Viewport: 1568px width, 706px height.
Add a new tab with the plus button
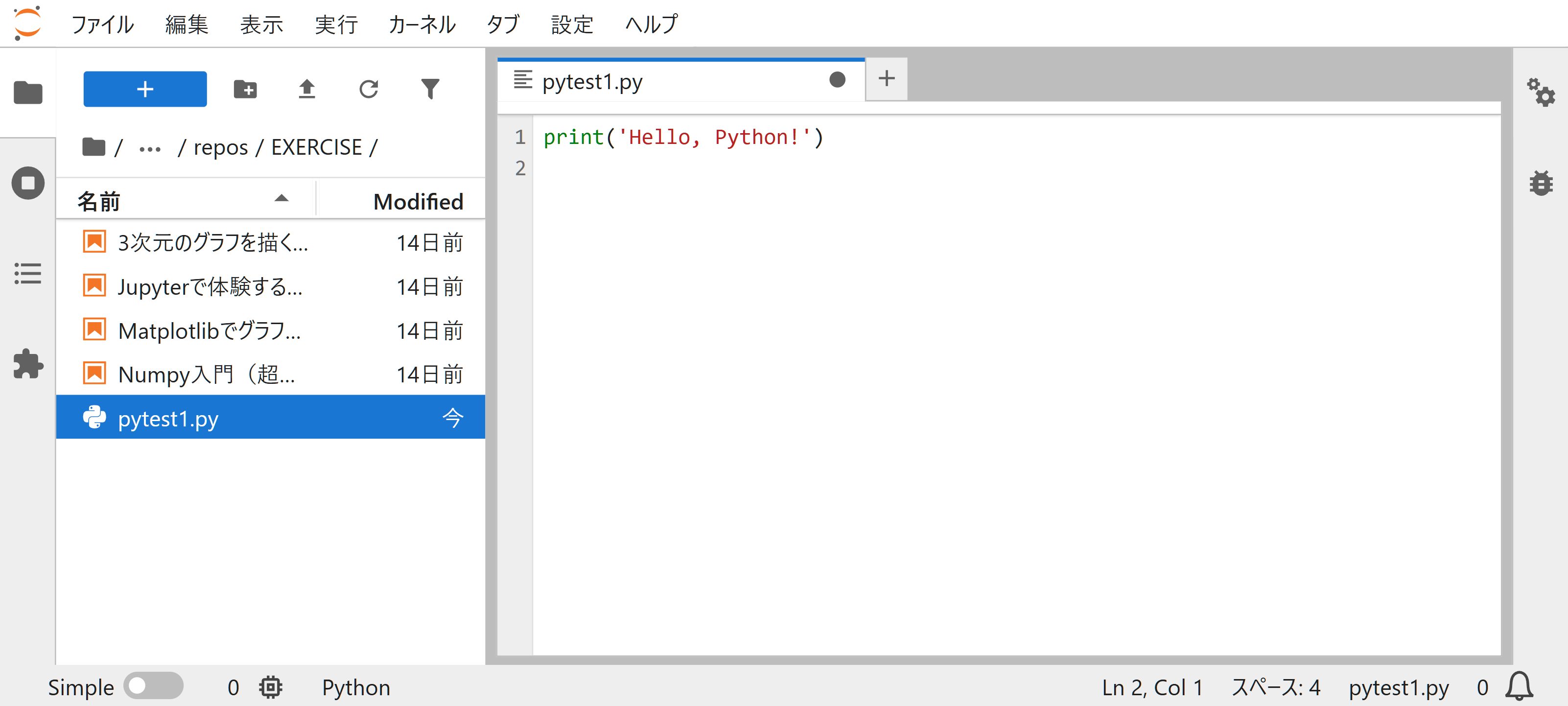pyautogui.click(x=886, y=78)
